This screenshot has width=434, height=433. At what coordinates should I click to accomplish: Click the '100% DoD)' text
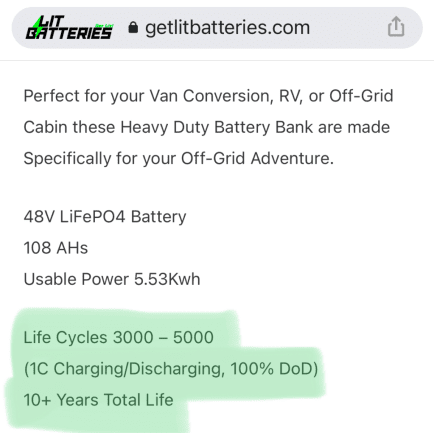(274, 369)
